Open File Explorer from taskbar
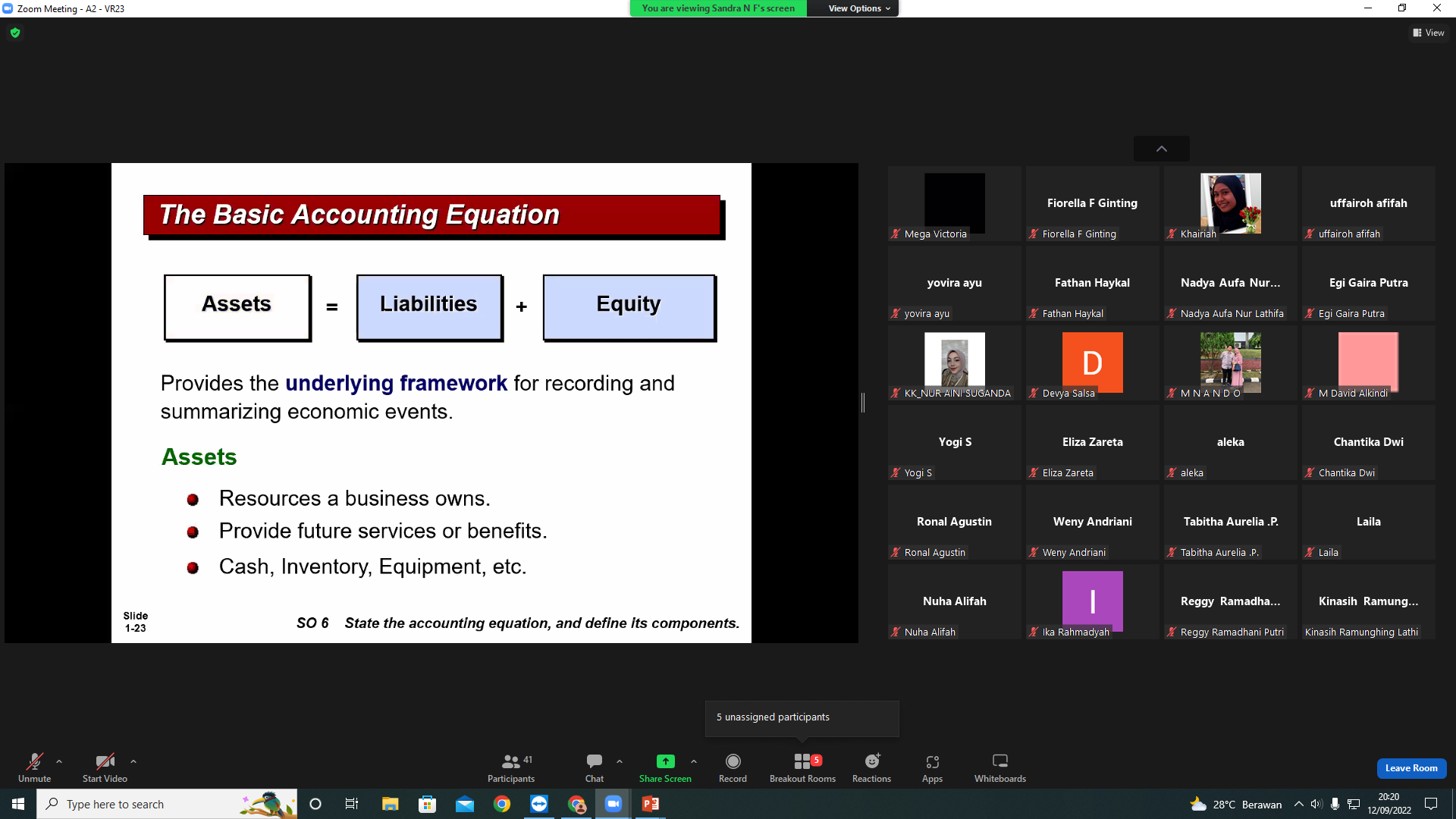The height and width of the screenshot is (819, 1456). (390, 804)
